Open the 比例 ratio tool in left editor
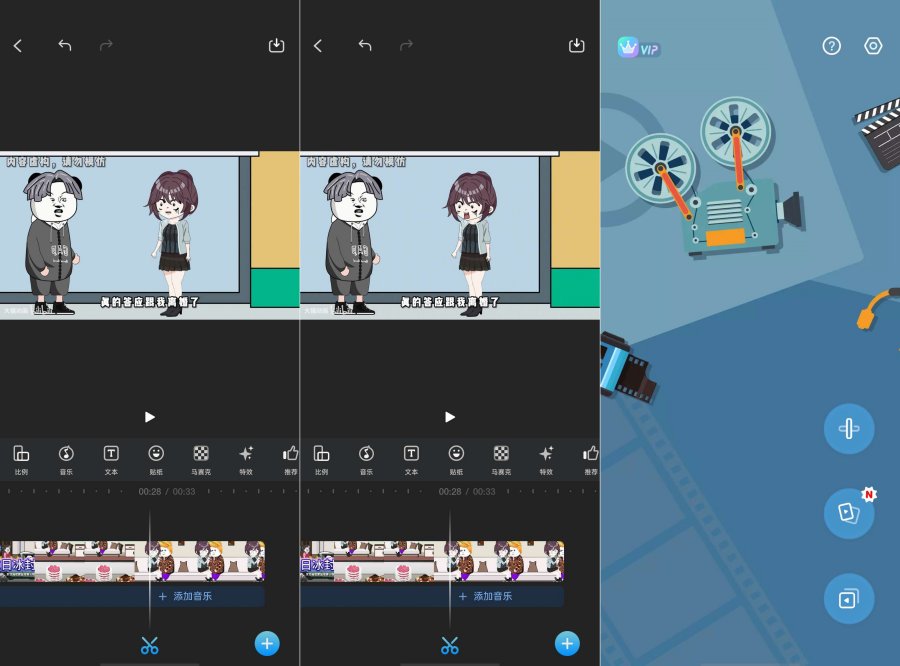 click(x=21, y=458)
